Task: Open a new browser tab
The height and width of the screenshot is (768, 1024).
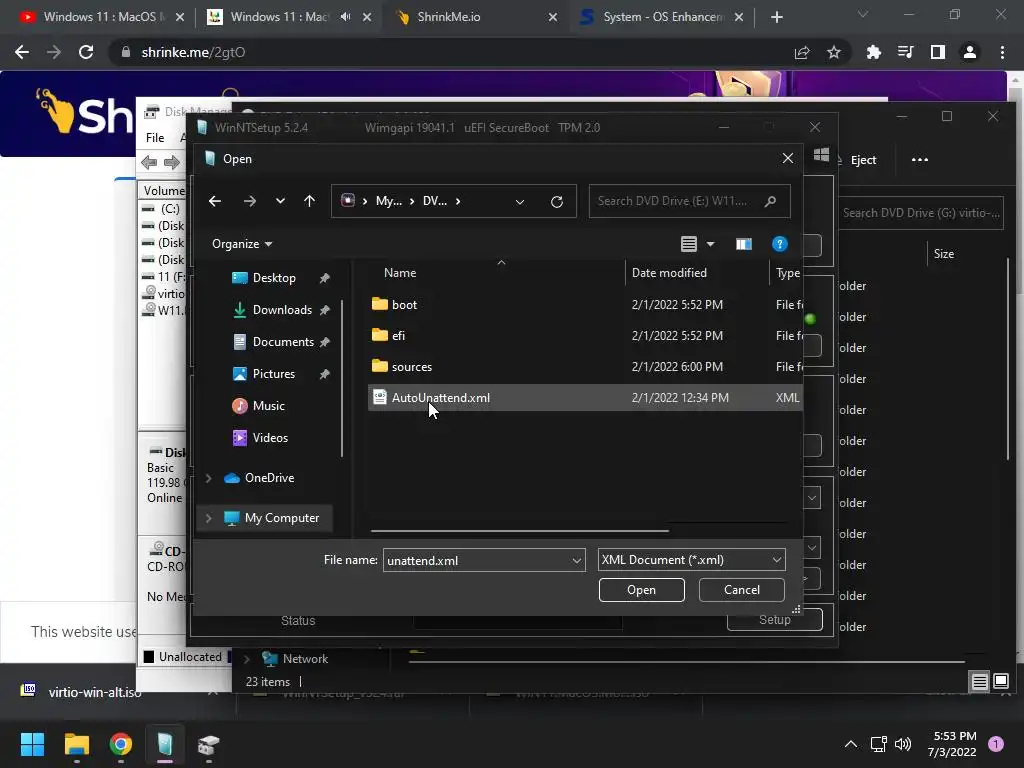Action: 776,17
